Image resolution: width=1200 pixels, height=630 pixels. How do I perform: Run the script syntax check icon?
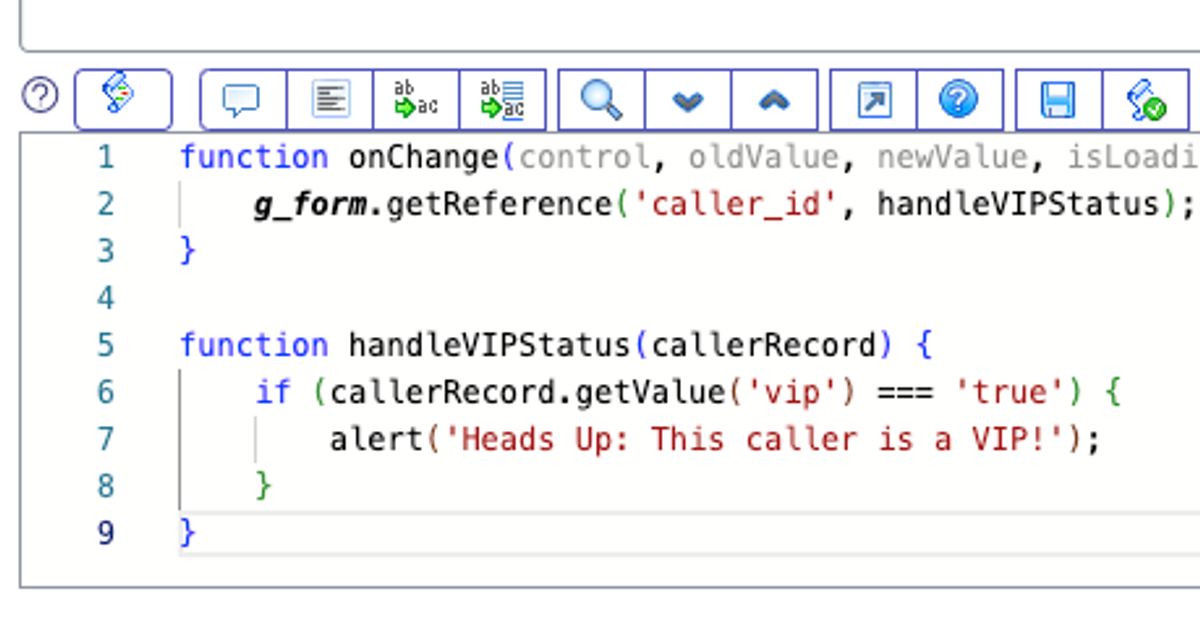point(1146,100)
